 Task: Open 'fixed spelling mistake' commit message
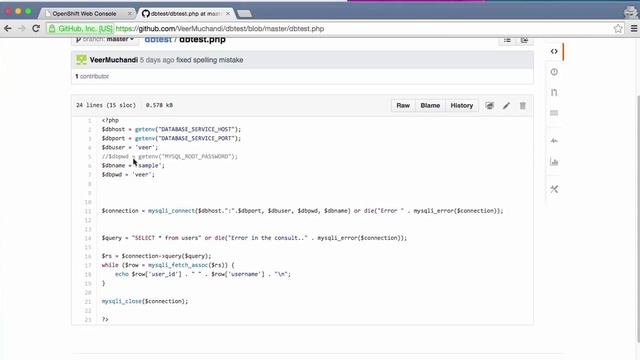[x=210, y=60]
